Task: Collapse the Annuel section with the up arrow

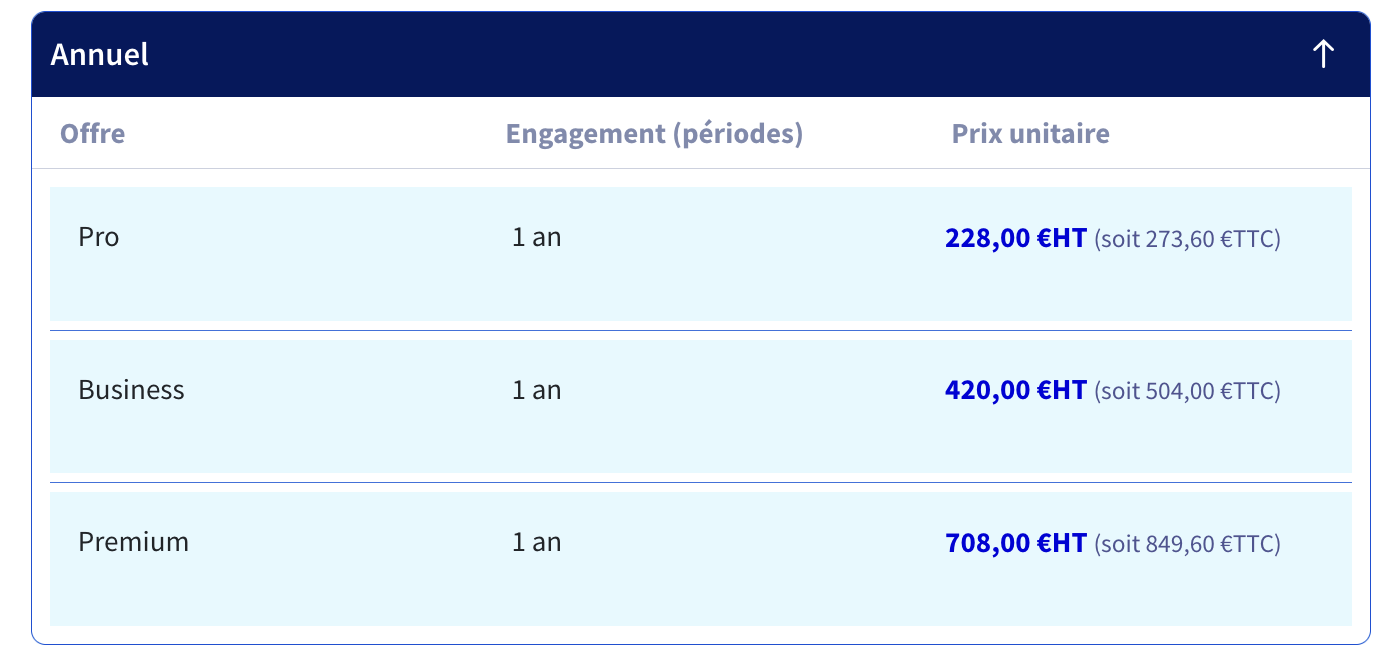Action: tap(1323, 54)
